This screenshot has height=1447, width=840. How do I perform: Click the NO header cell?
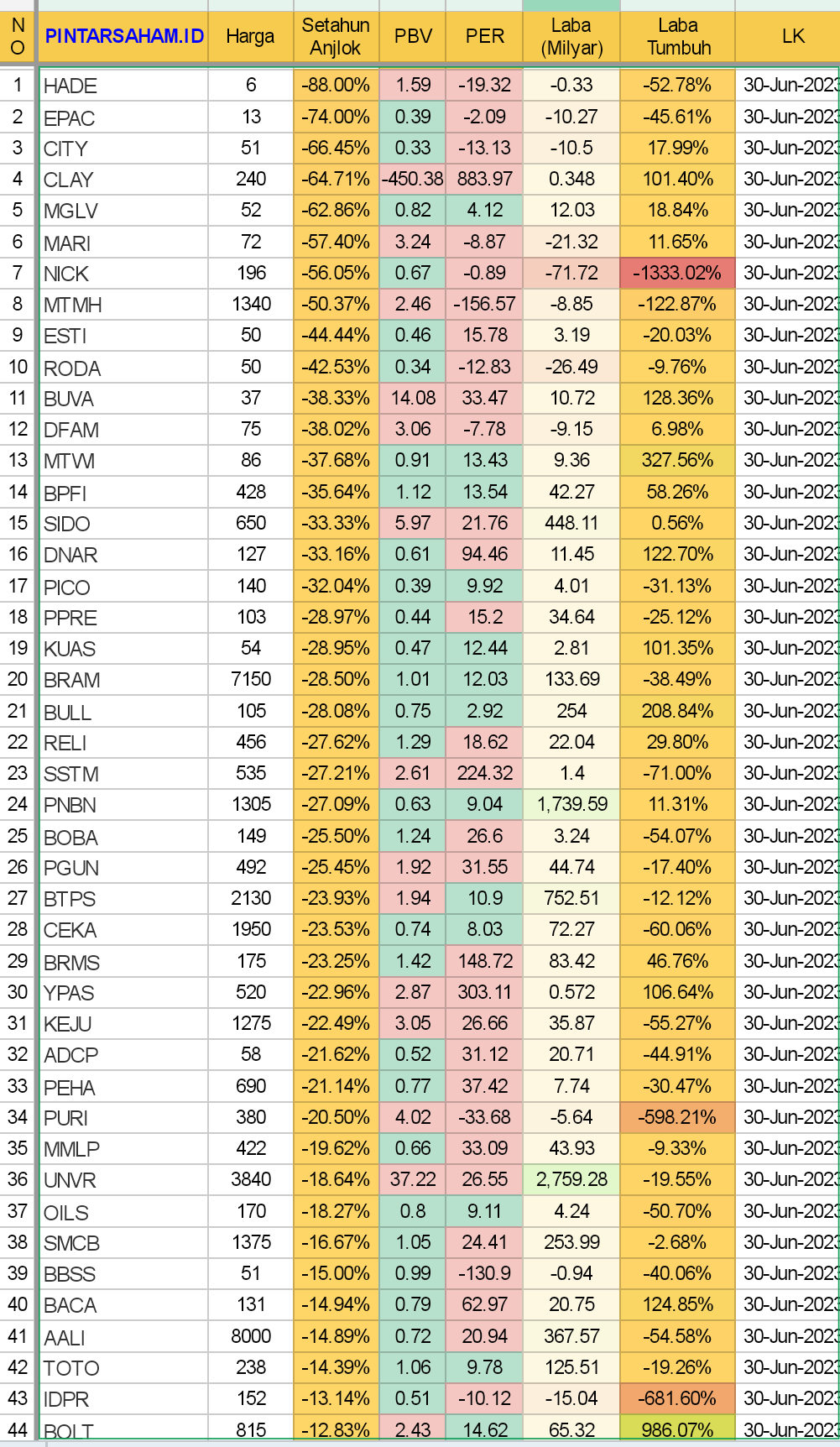coord(18,36)
